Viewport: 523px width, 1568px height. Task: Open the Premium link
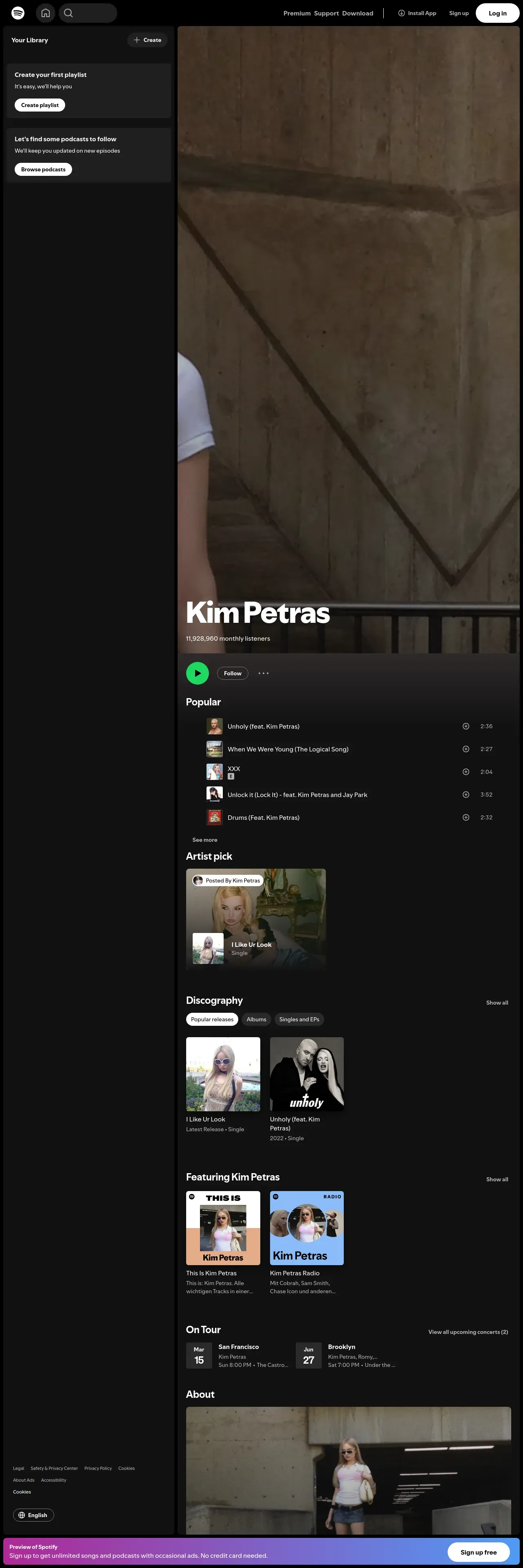297,13
